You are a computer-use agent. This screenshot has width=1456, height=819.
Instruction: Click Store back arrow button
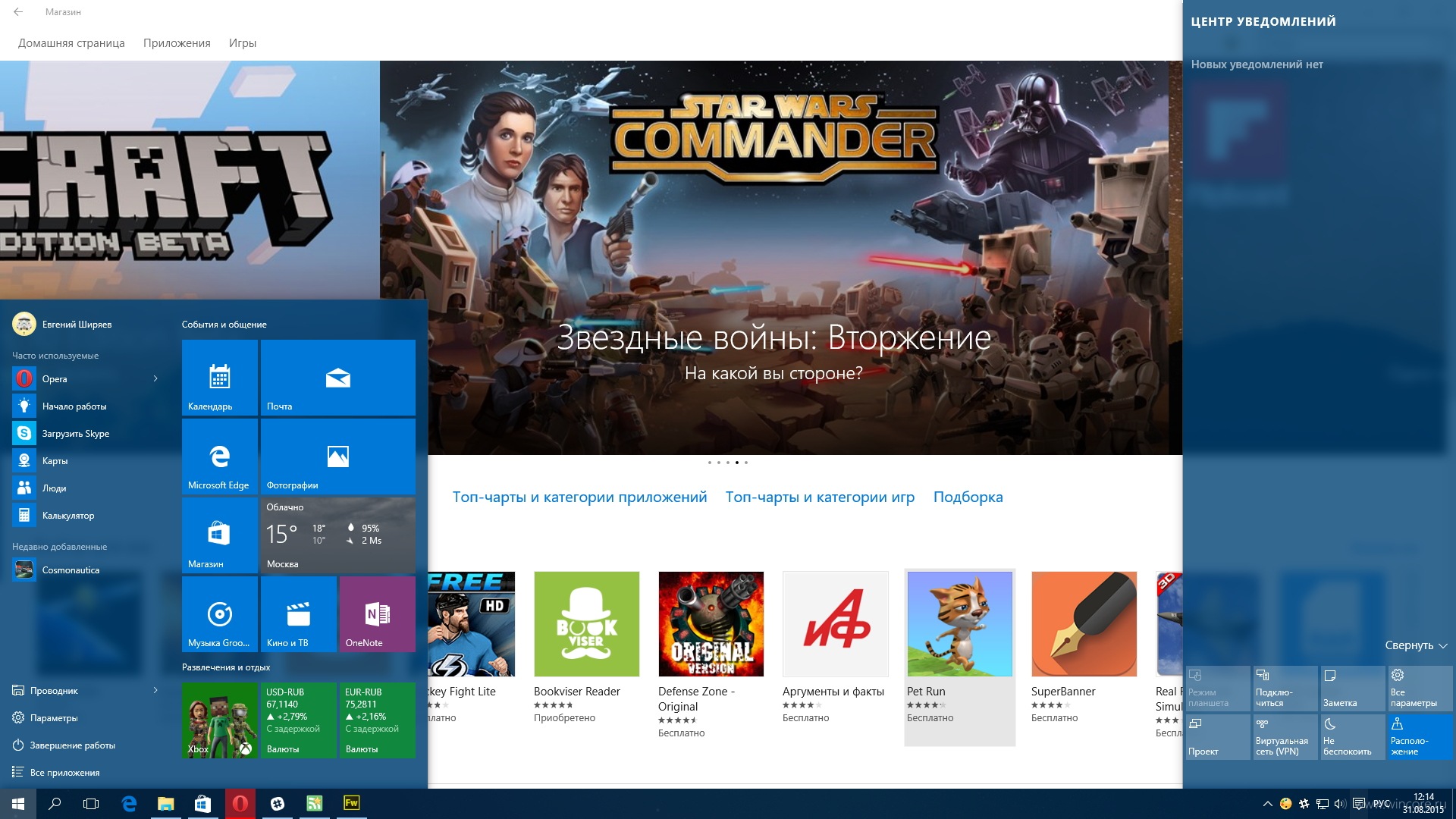18,11
